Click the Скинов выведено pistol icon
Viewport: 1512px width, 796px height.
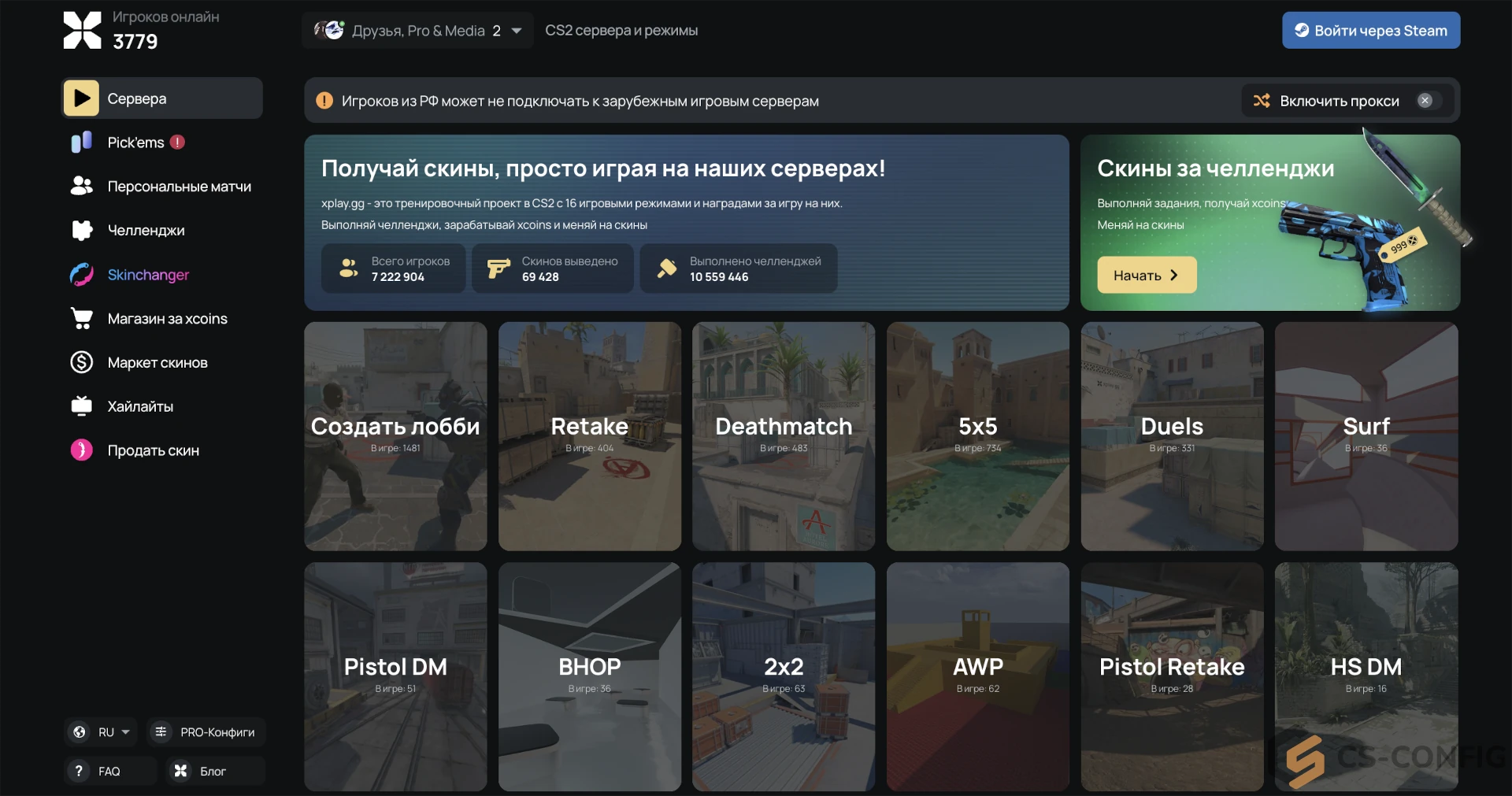coord(498,268)
